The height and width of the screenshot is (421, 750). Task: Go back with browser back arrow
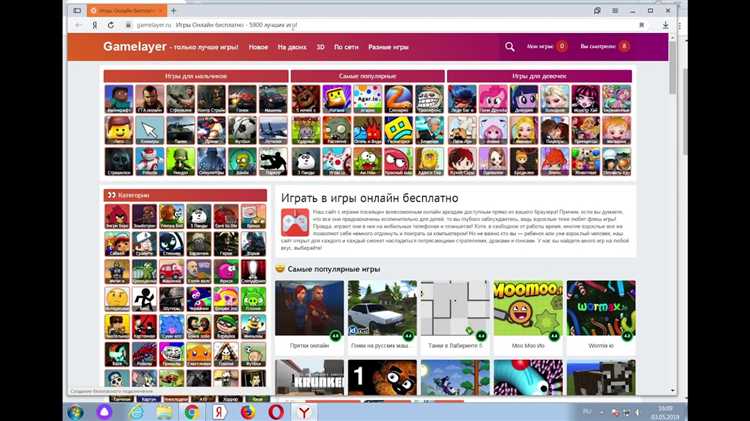click(x=78, y=25)
